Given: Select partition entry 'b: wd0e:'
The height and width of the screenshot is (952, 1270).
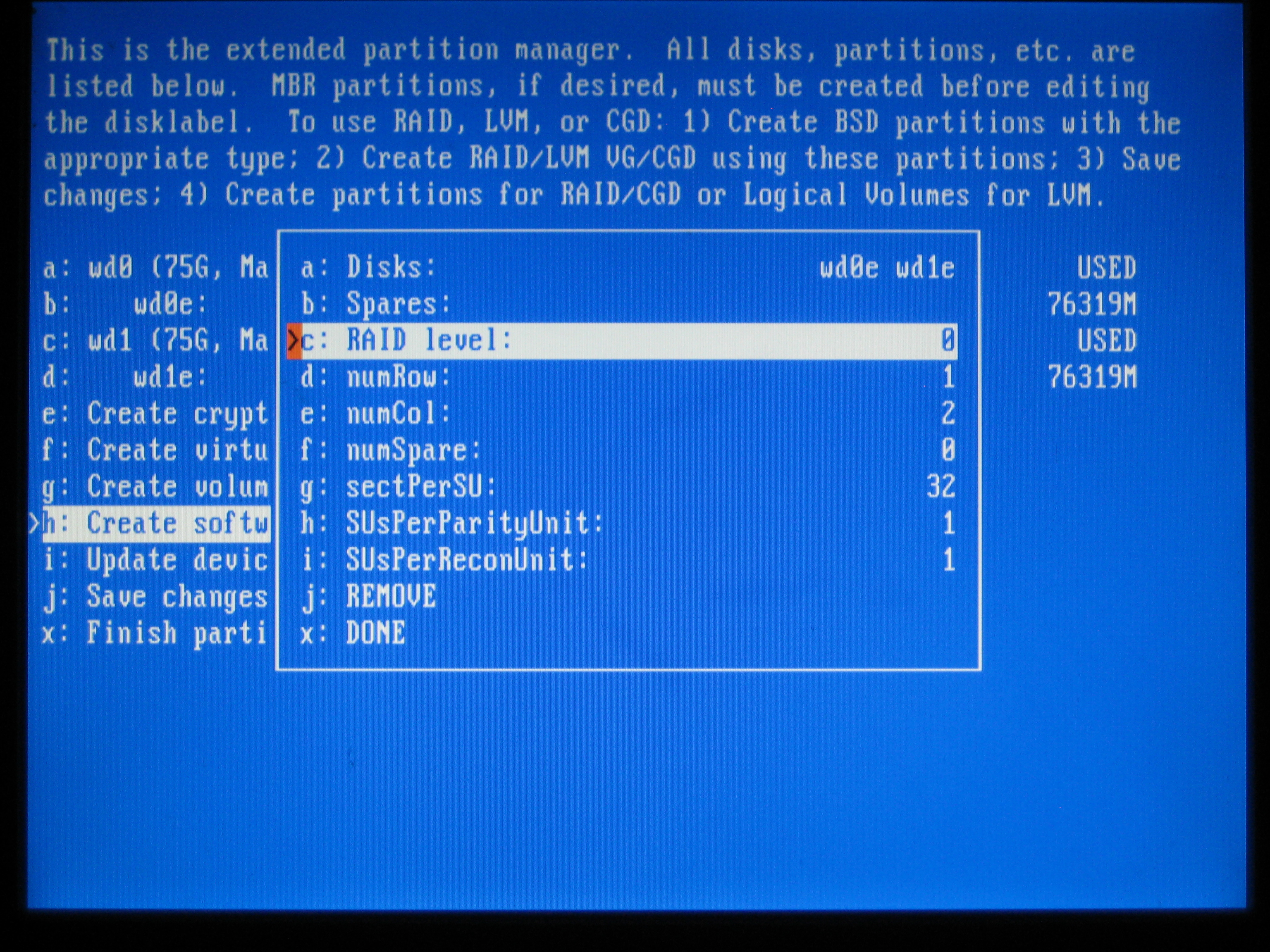Looking at the screenshot, I should pos(124,305).
